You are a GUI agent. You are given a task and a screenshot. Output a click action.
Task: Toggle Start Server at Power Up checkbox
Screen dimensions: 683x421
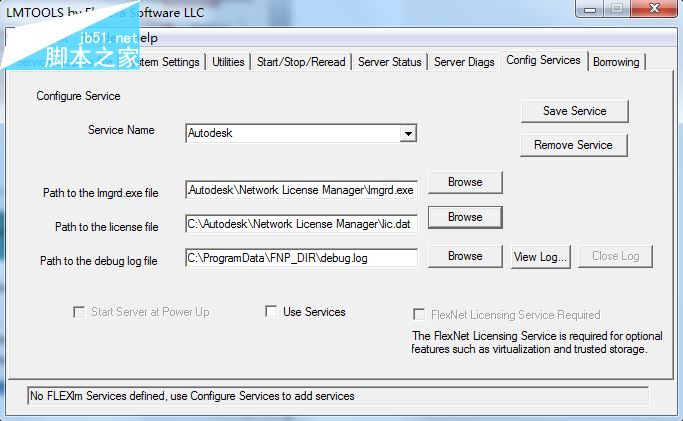click(79, 312)
